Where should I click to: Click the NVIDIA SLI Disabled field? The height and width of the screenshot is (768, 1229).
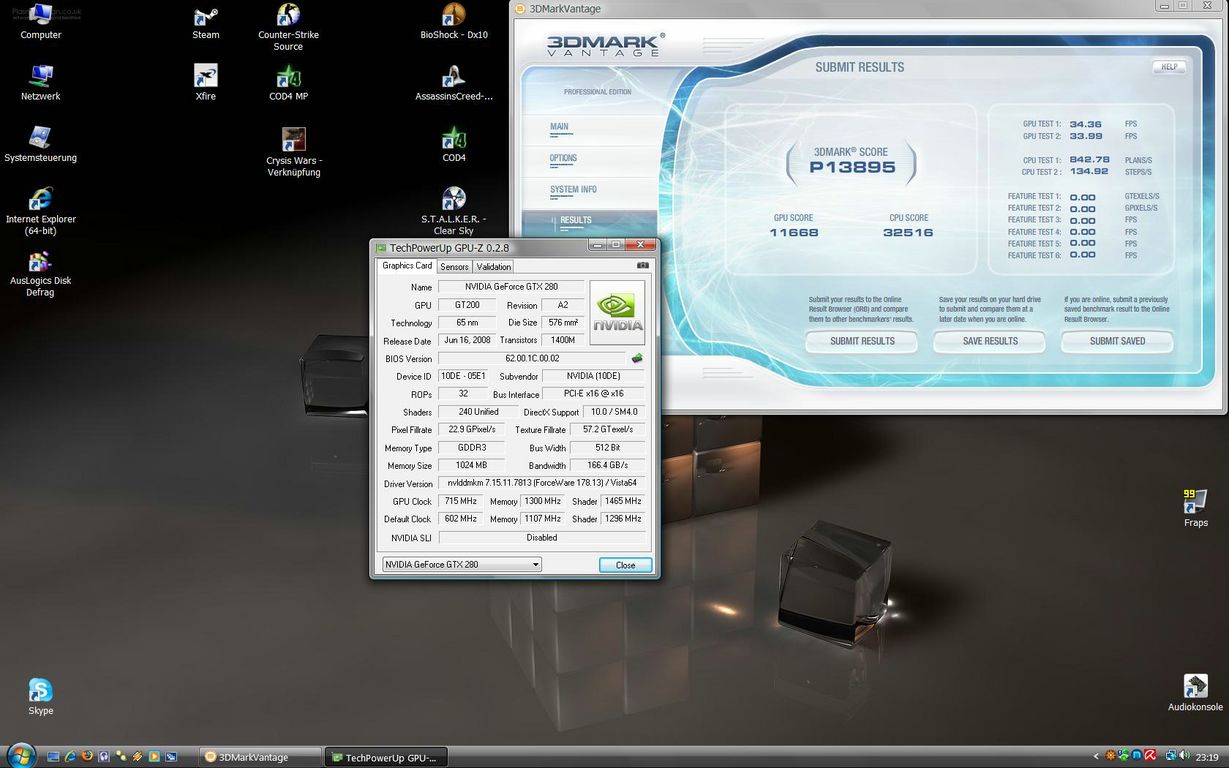tap(542, 538)
